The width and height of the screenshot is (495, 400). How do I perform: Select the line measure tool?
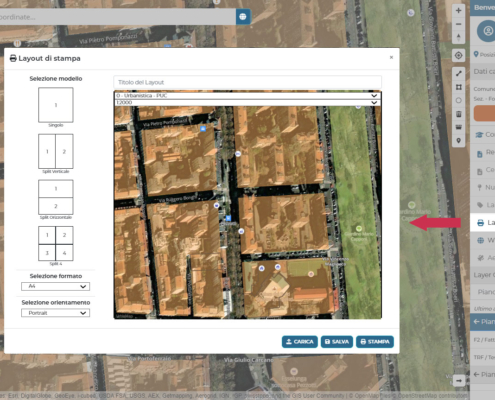pyautogui.click(x=459, y=74)
